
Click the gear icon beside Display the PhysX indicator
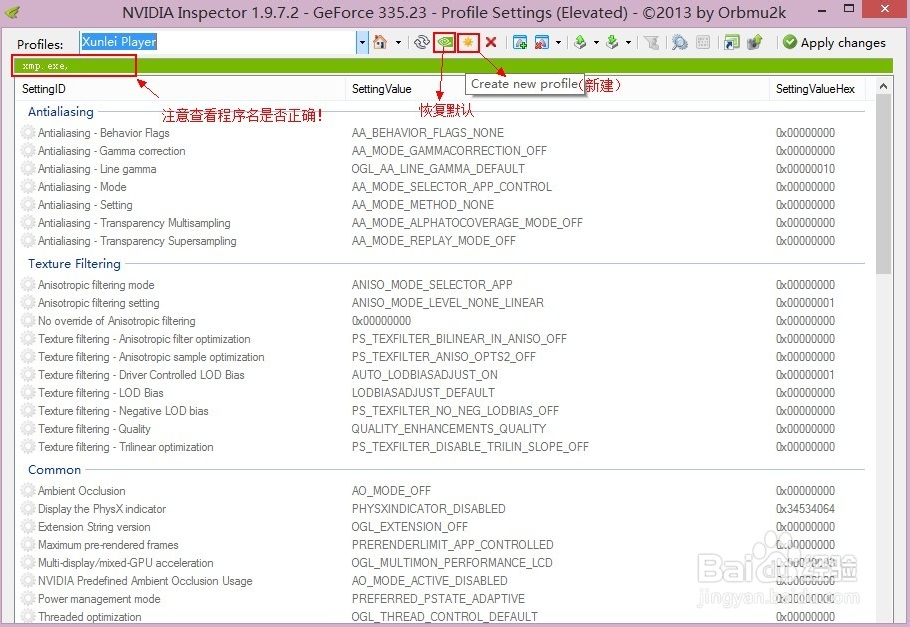28,509
